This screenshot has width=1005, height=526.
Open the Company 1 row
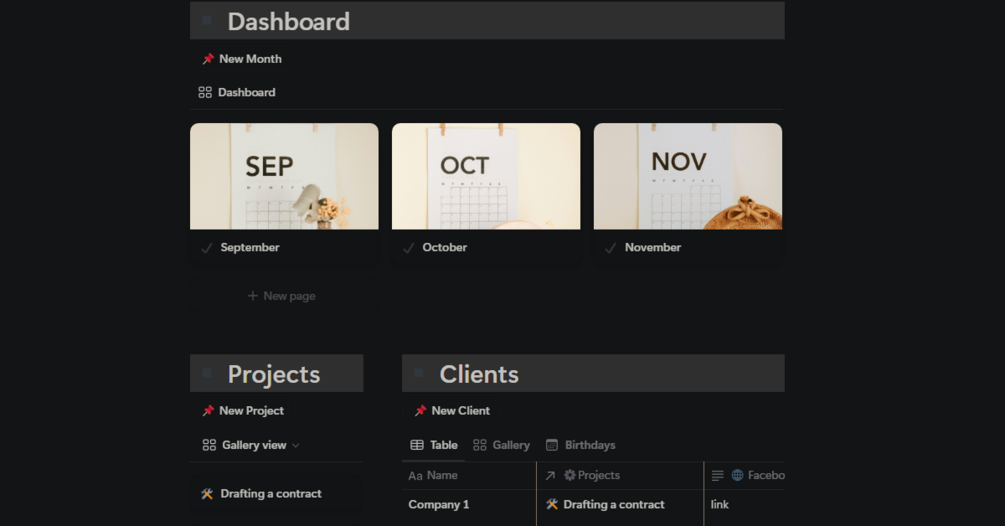[438, 505]
